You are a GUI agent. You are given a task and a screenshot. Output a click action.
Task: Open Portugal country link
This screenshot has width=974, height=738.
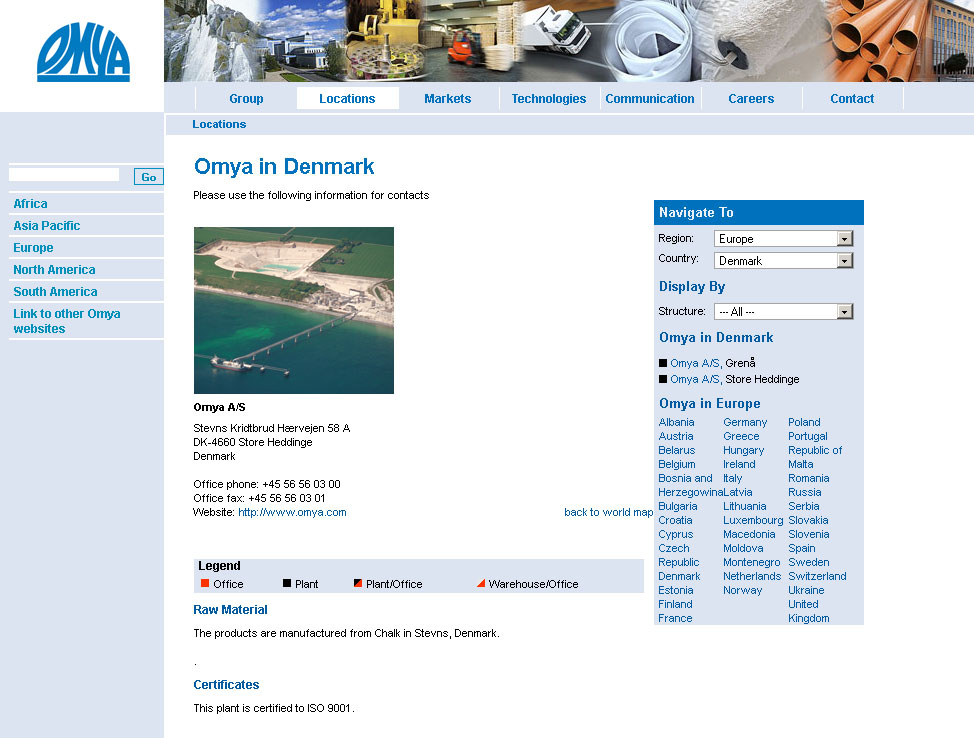808,436
